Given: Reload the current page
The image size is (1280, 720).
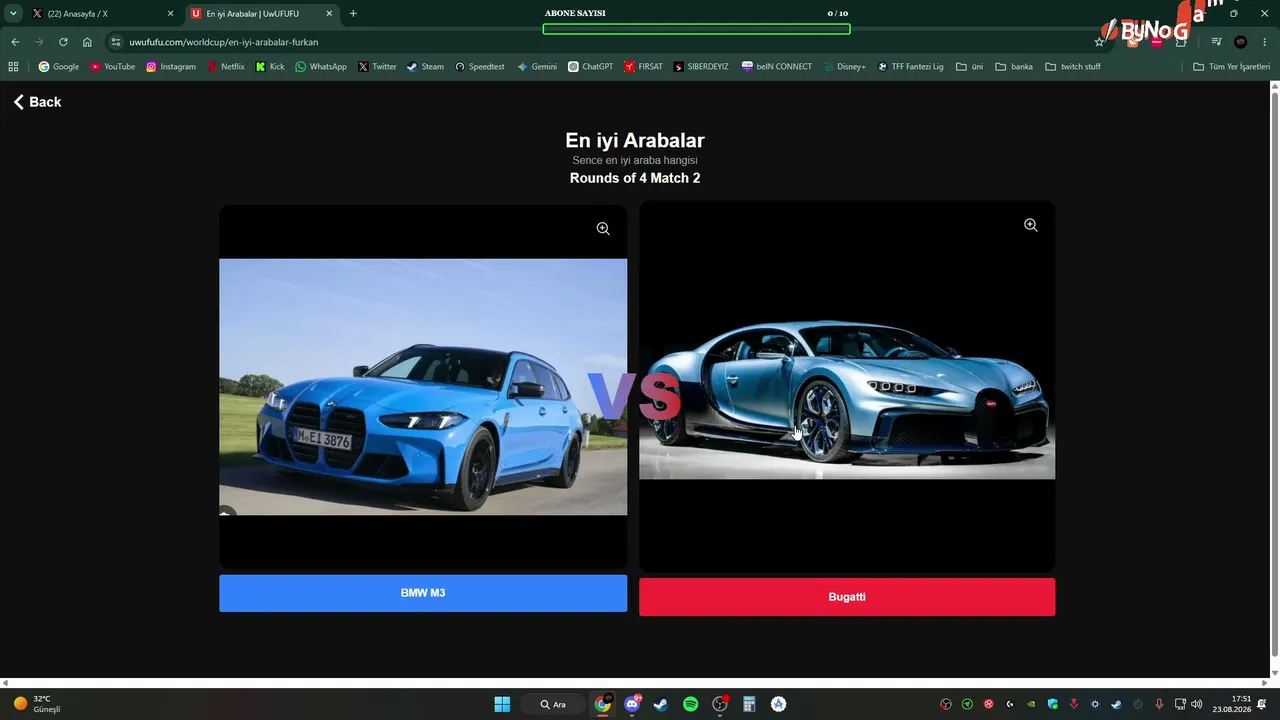Looking at the screenshot, I should pos(63,42).
